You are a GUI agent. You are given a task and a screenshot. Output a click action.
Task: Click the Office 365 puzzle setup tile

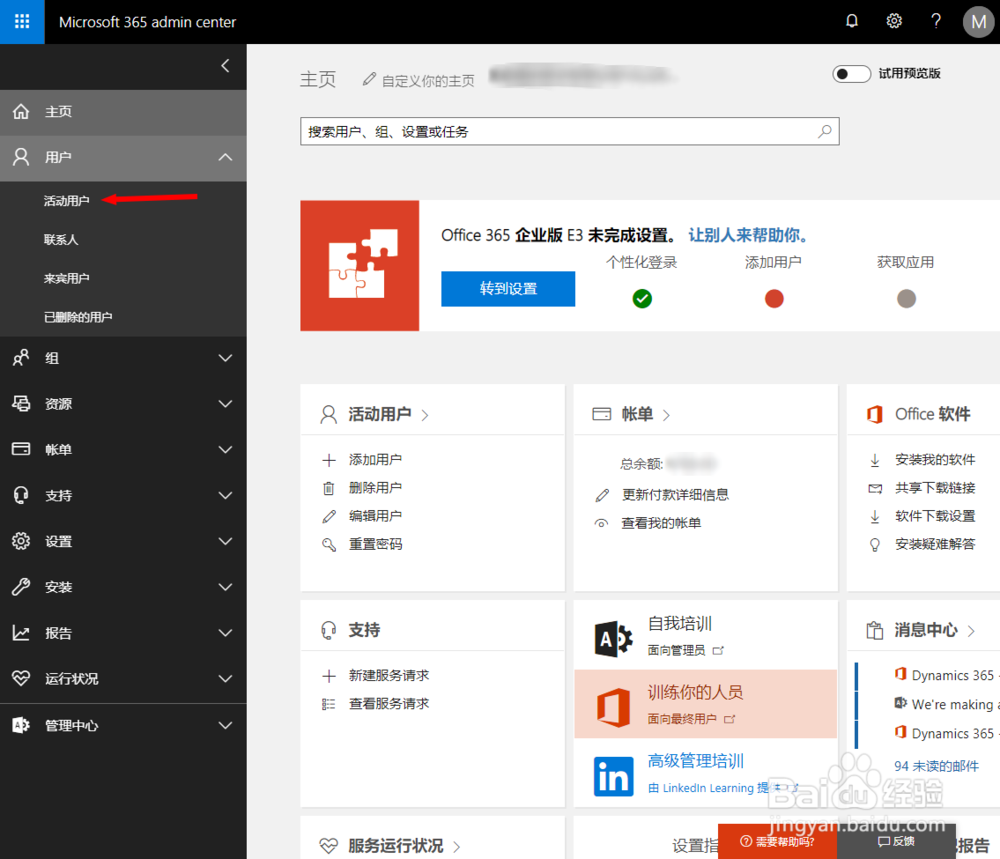tap(360, 265)
